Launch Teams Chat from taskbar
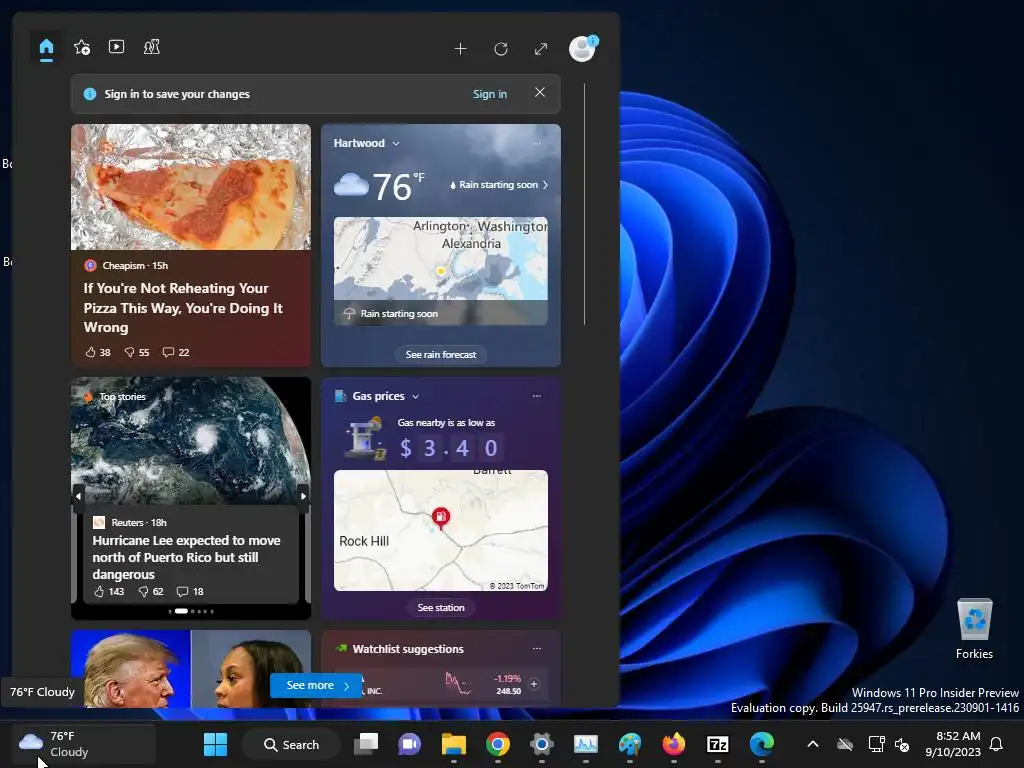This screenshot has width=1024, height=768. click(409, 744)
